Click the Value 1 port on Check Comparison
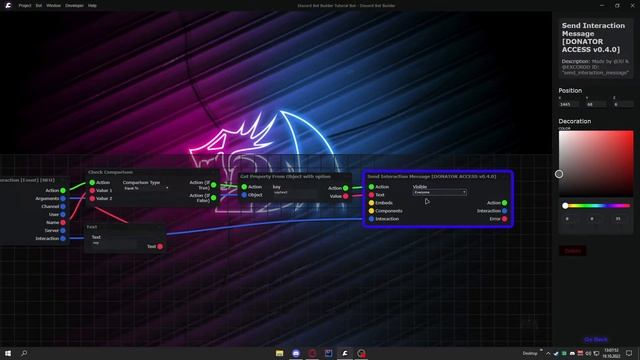 (x=92, y=191)
